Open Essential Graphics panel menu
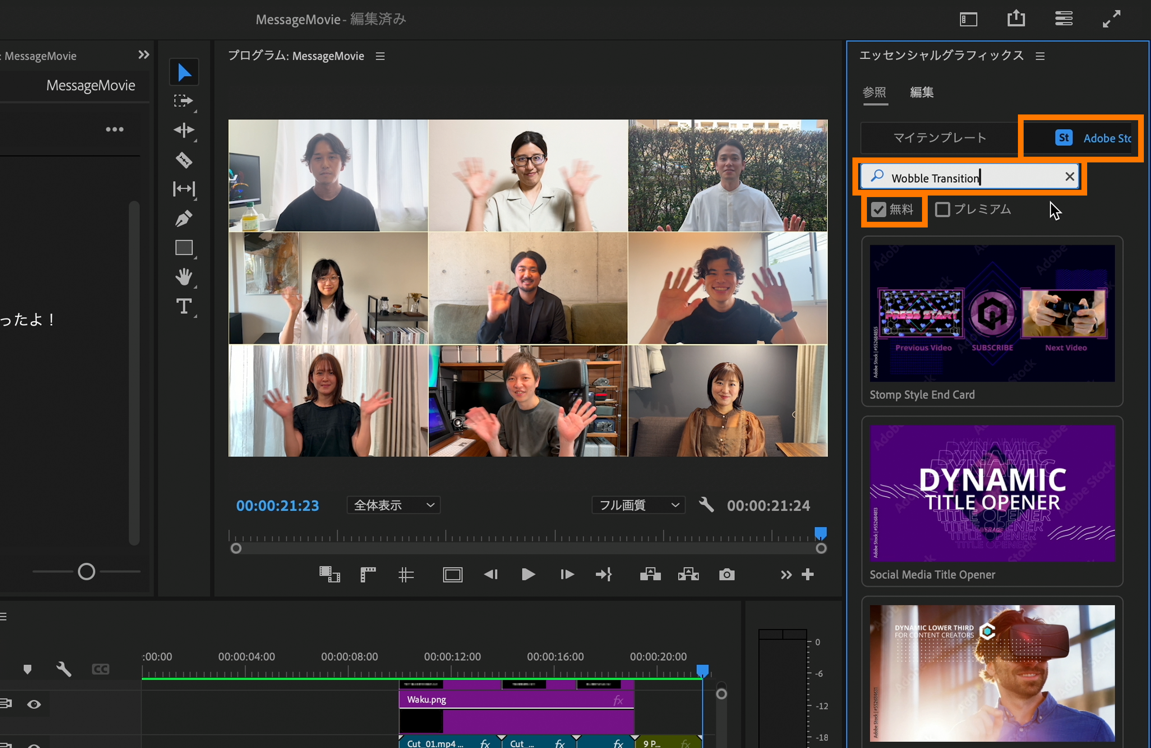The image size is (1151, 748). click(x=1040, y=56)
